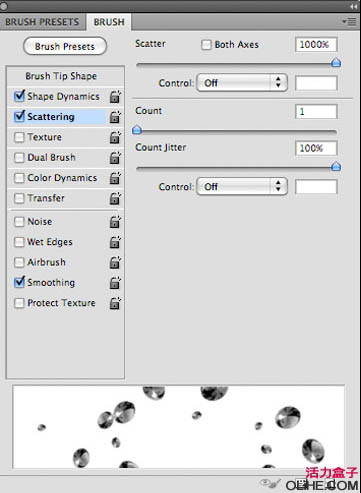Click the Count slider handle
Screen dimensions: 361x493
coord(137,130)
